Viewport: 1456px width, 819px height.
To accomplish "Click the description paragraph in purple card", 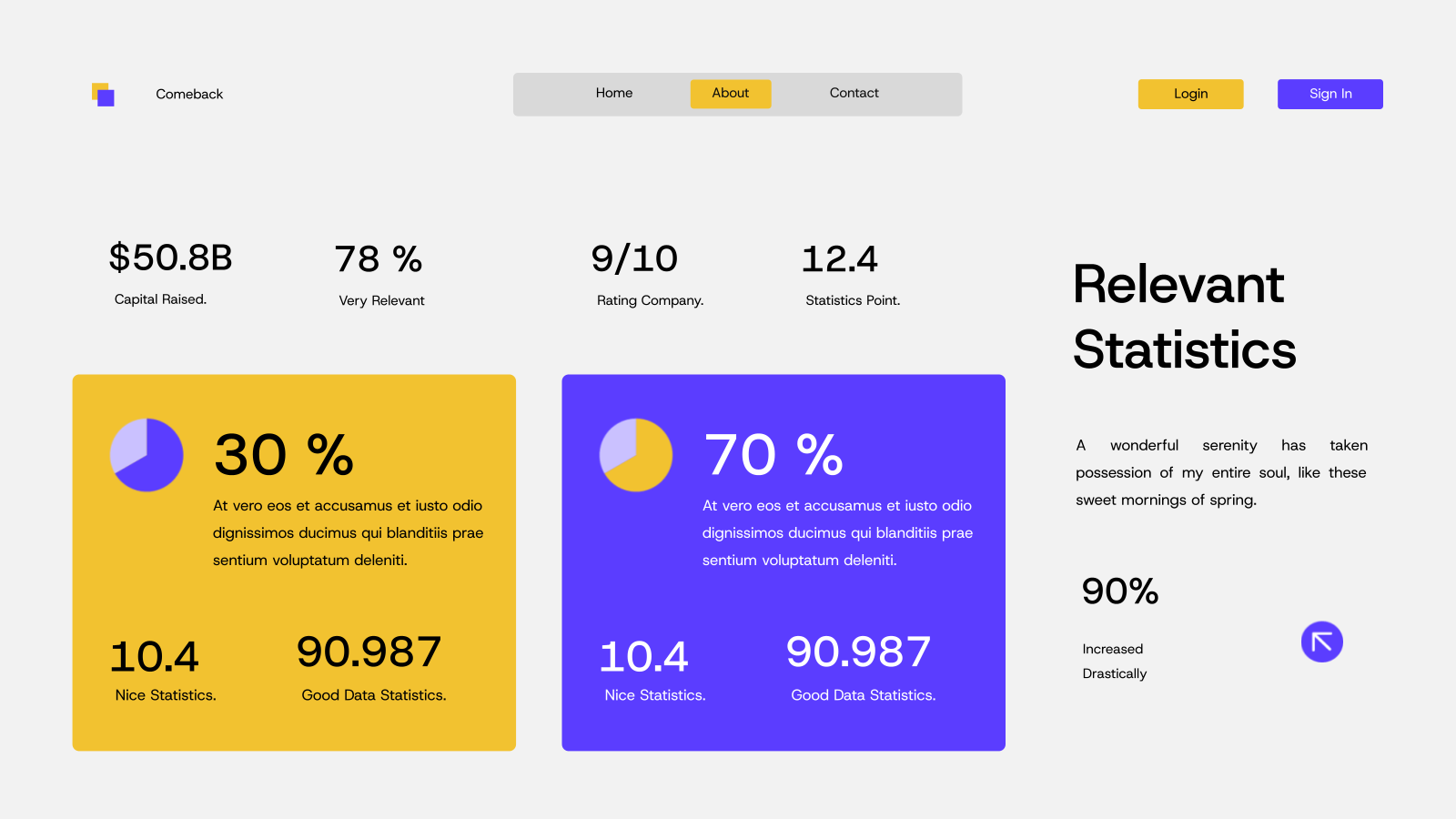I will (838, 533).
